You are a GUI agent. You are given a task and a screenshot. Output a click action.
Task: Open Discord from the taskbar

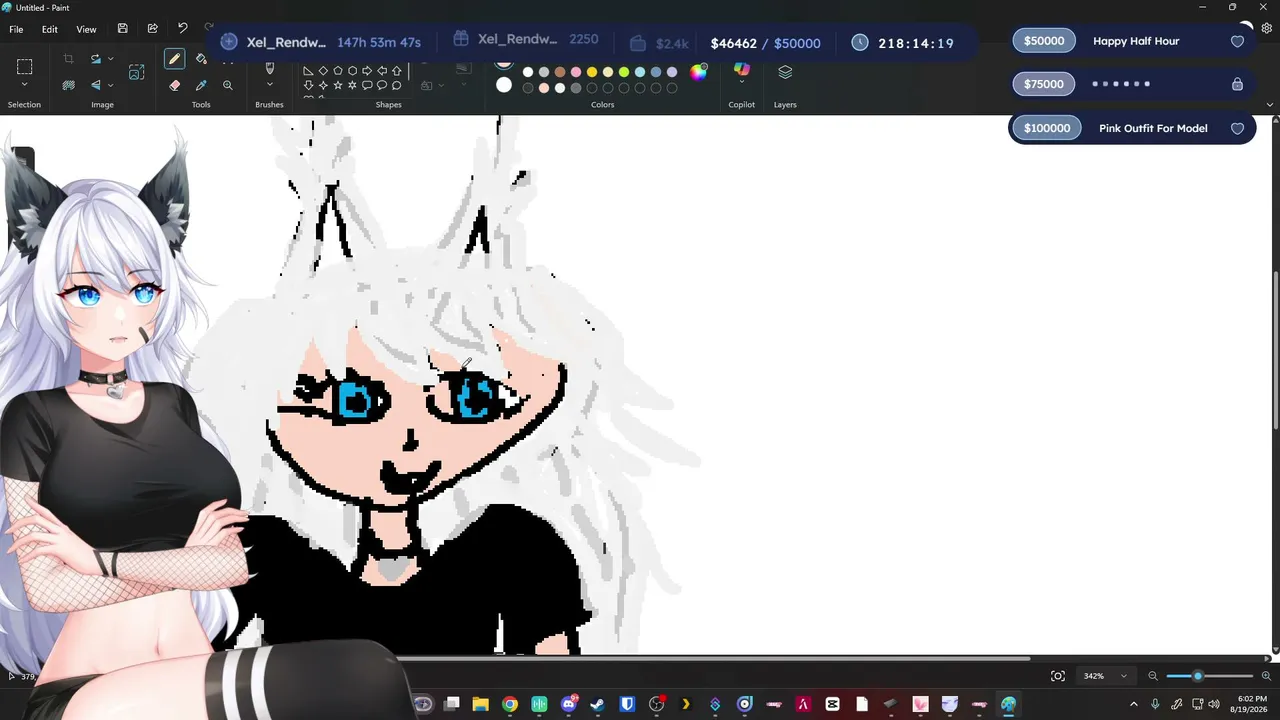tap(569, 705)
